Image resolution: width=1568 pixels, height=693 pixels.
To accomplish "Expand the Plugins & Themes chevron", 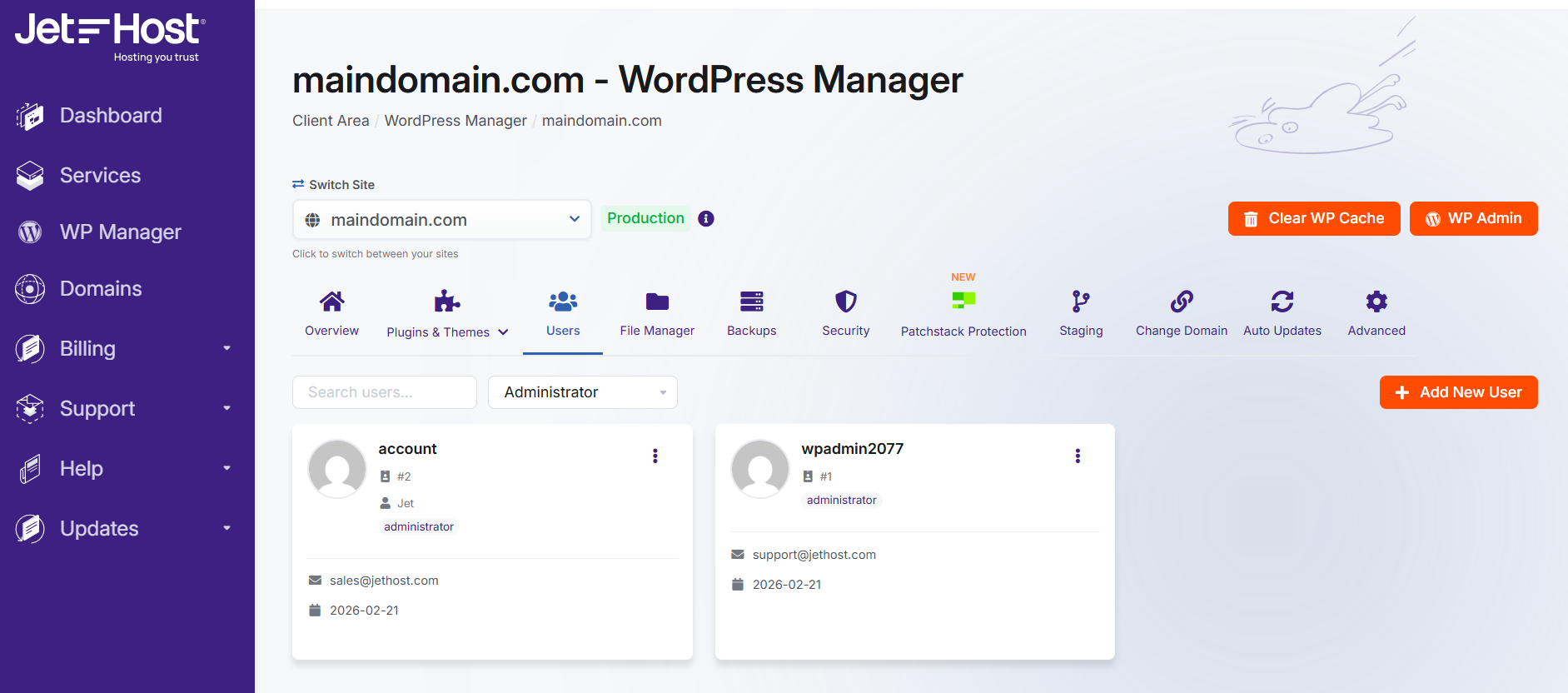I will tap(503, 332).
